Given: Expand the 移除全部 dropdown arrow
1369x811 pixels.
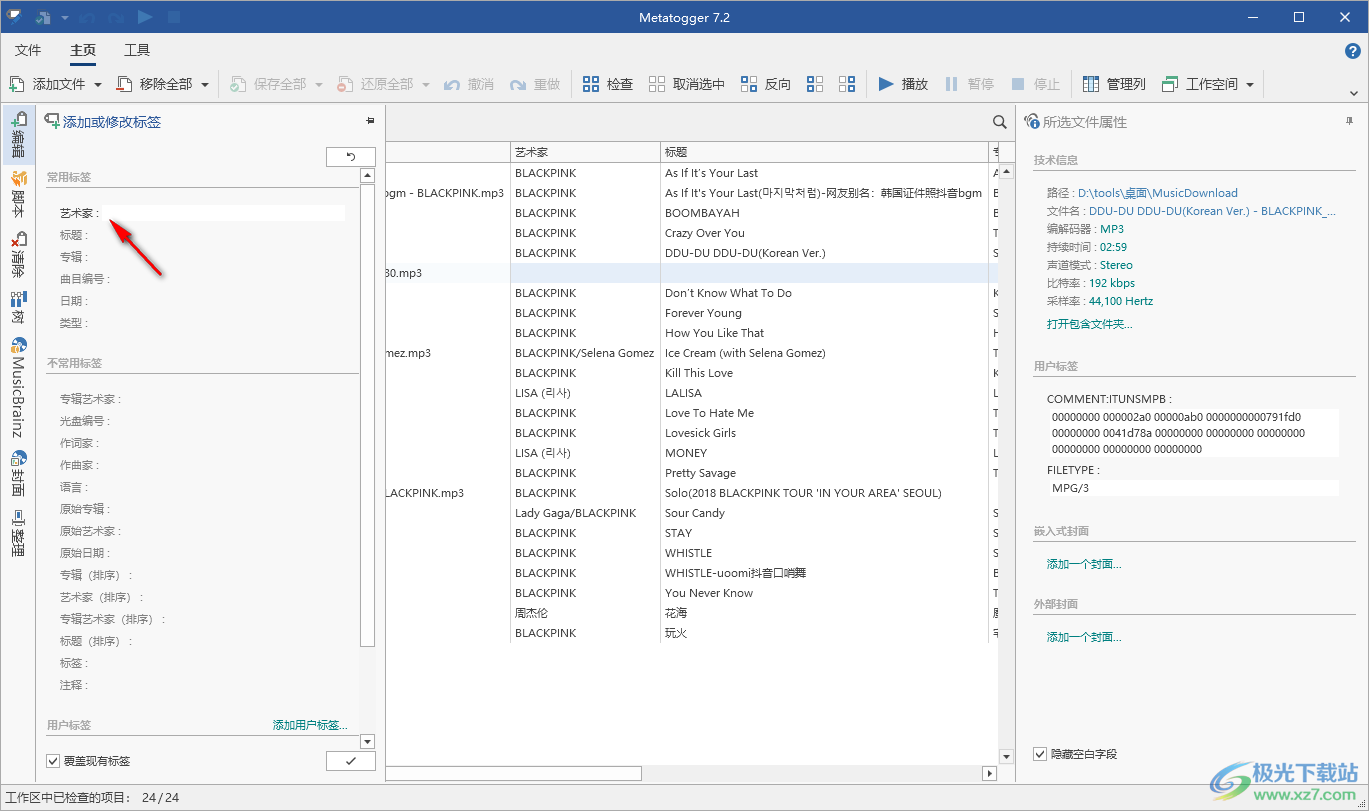Looking at the screenshot, I should (x=205, y=85).
